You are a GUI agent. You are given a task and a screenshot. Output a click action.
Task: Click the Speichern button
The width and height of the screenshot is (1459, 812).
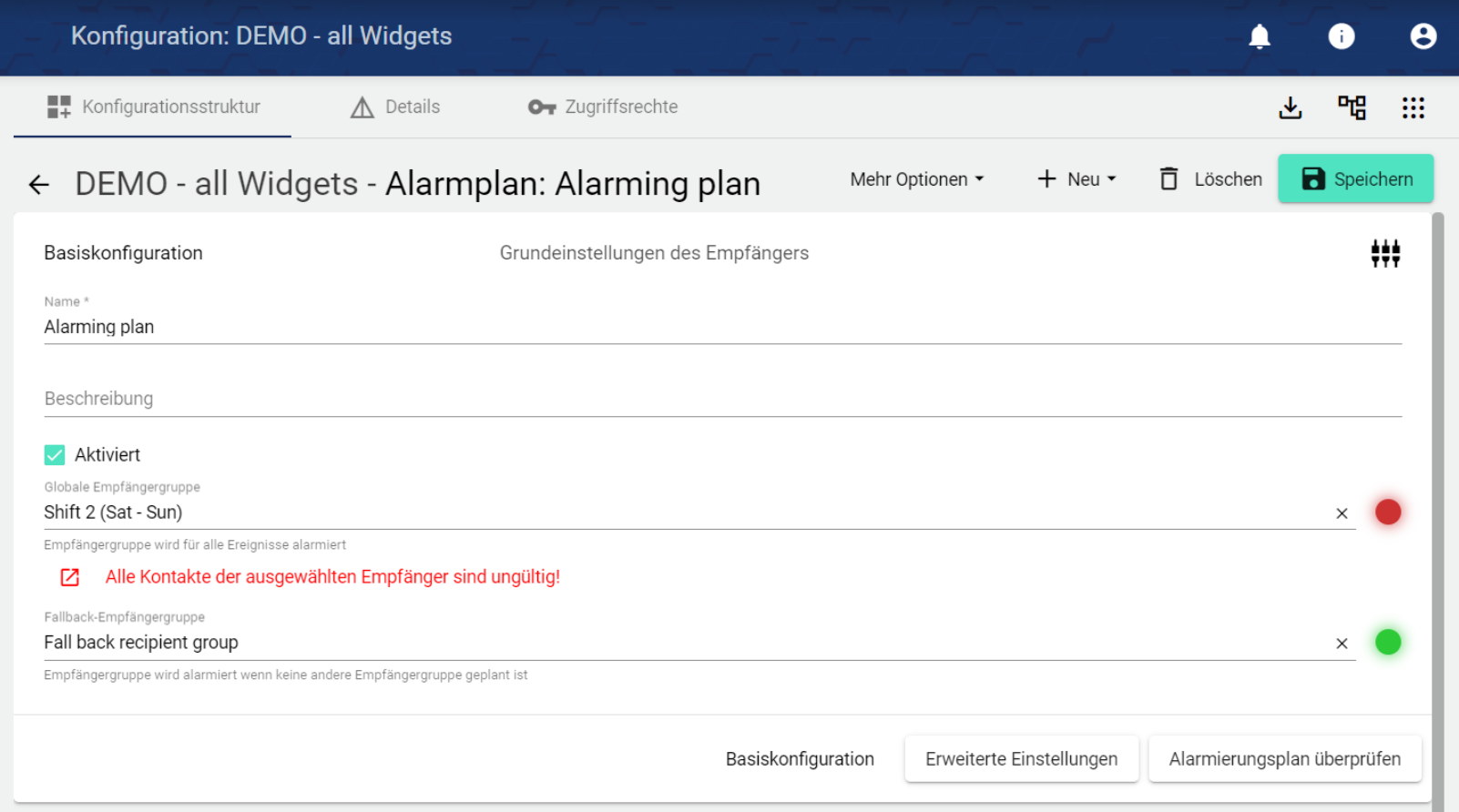[1355, 179]
